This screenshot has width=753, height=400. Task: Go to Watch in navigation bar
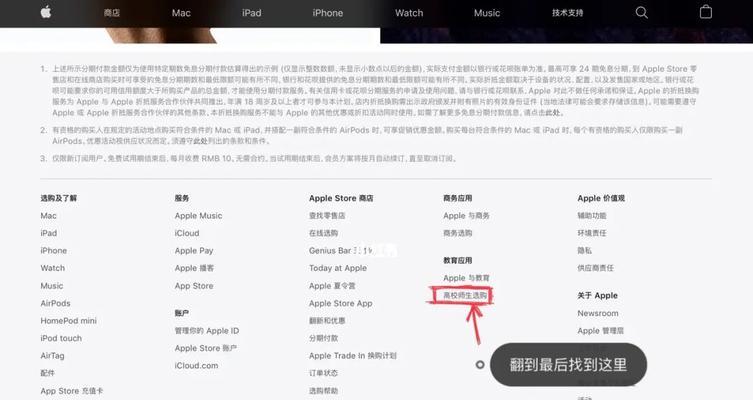[409, 13]
